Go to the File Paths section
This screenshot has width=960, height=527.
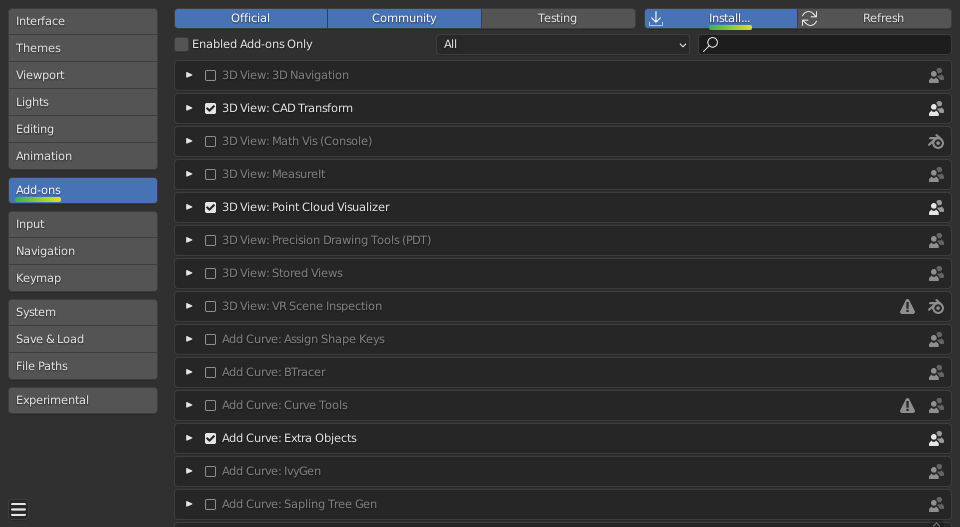[83, 366]
